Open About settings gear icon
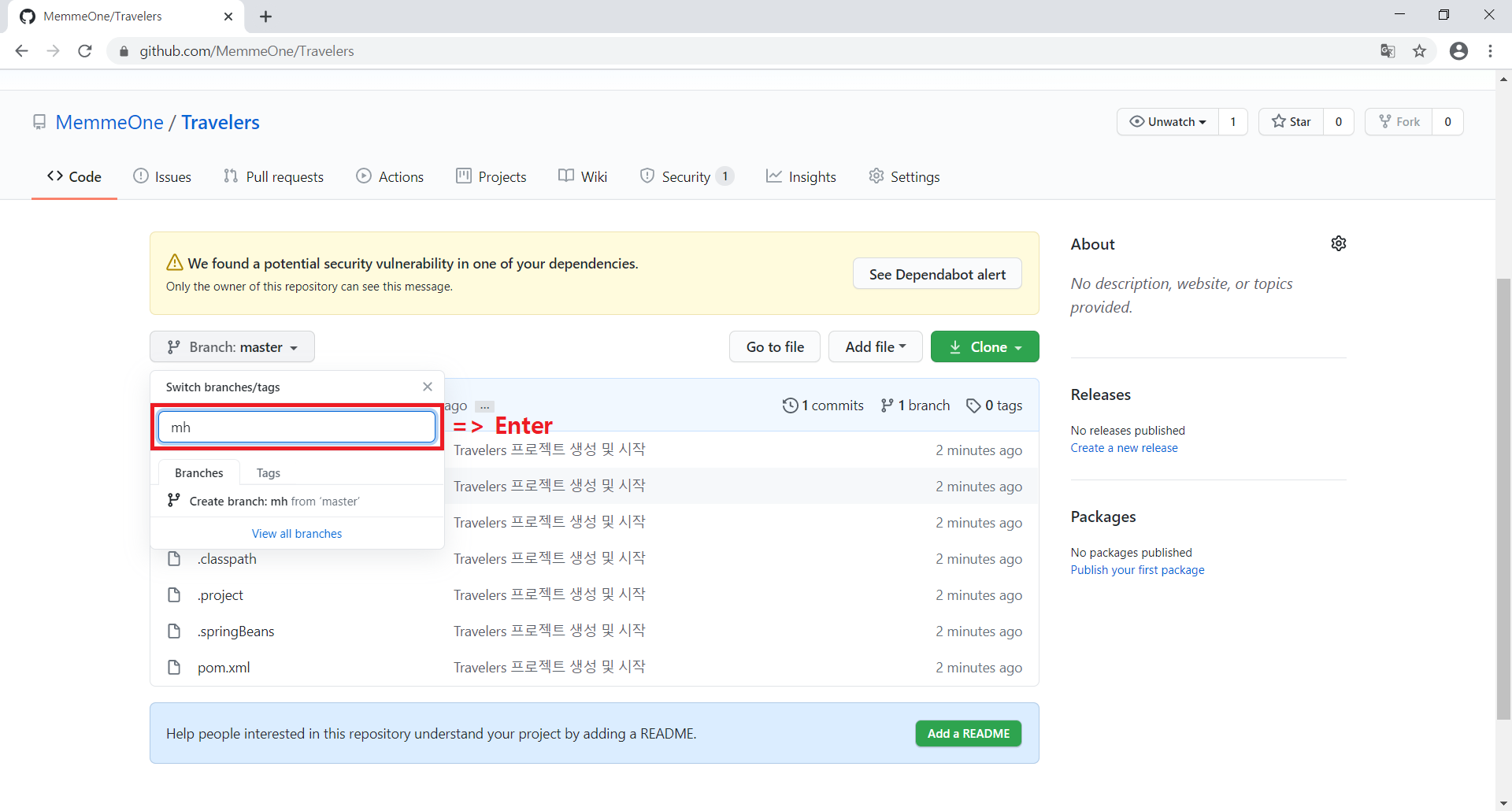The image size is (1512, 811). tap(1339, 243)
